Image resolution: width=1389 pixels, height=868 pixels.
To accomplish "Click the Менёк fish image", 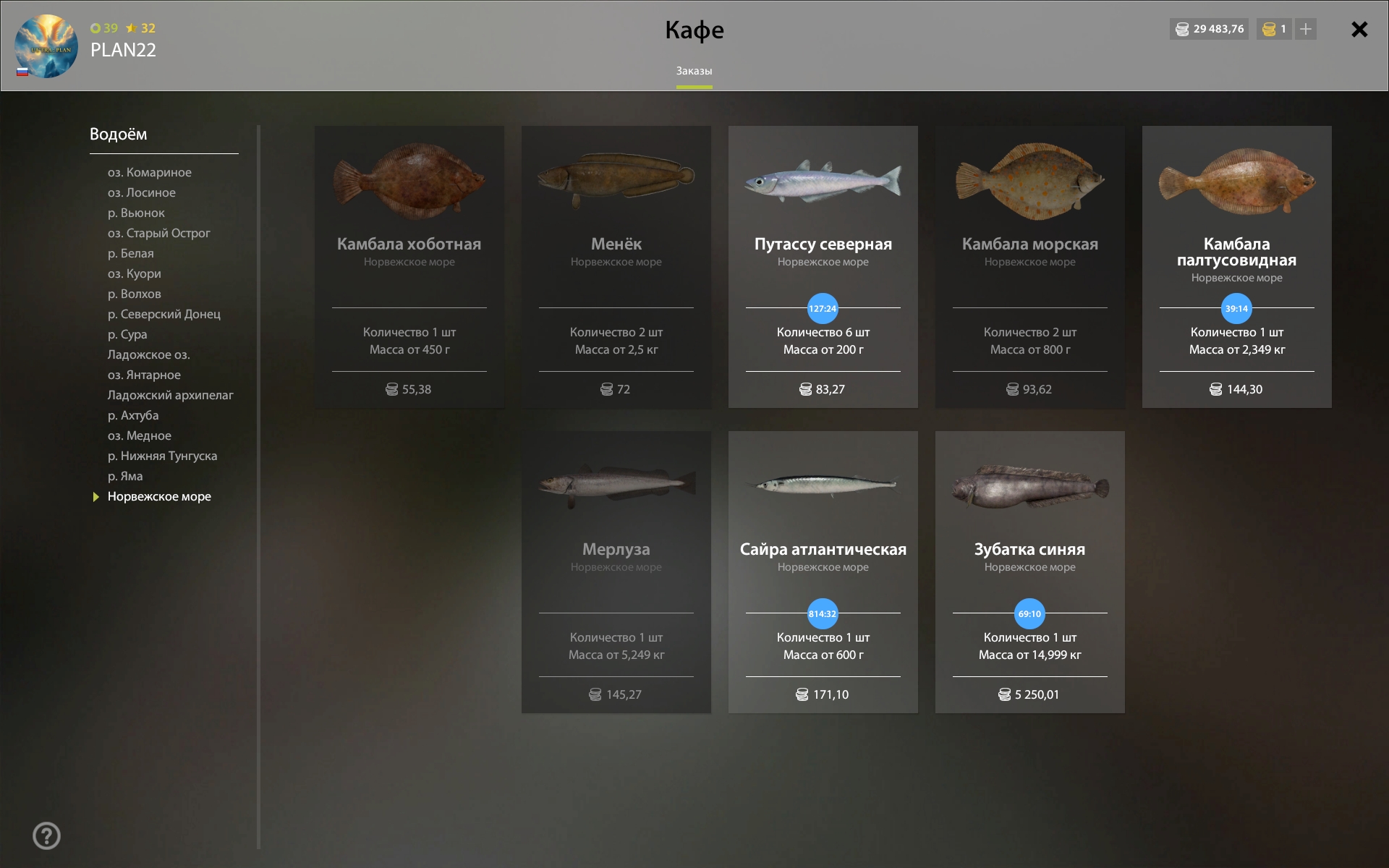I will [x=616, y=177].
